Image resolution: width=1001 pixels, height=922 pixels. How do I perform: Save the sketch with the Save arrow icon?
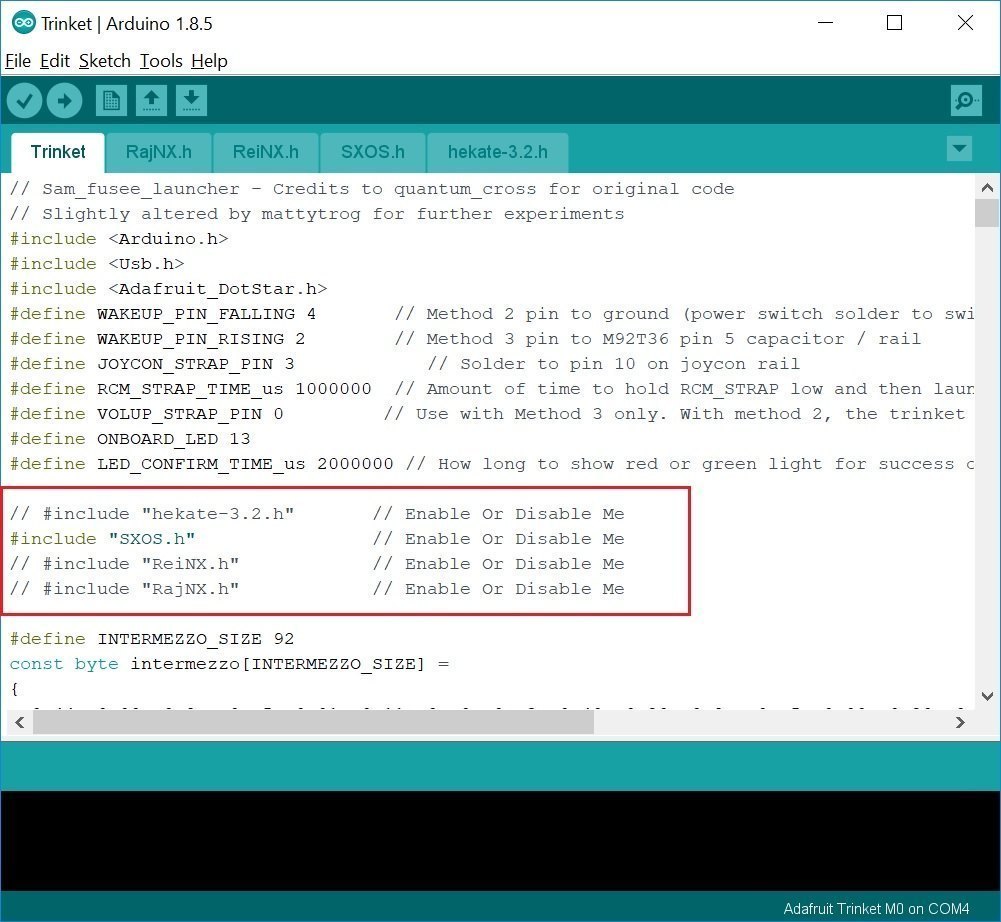pos(191,100)
